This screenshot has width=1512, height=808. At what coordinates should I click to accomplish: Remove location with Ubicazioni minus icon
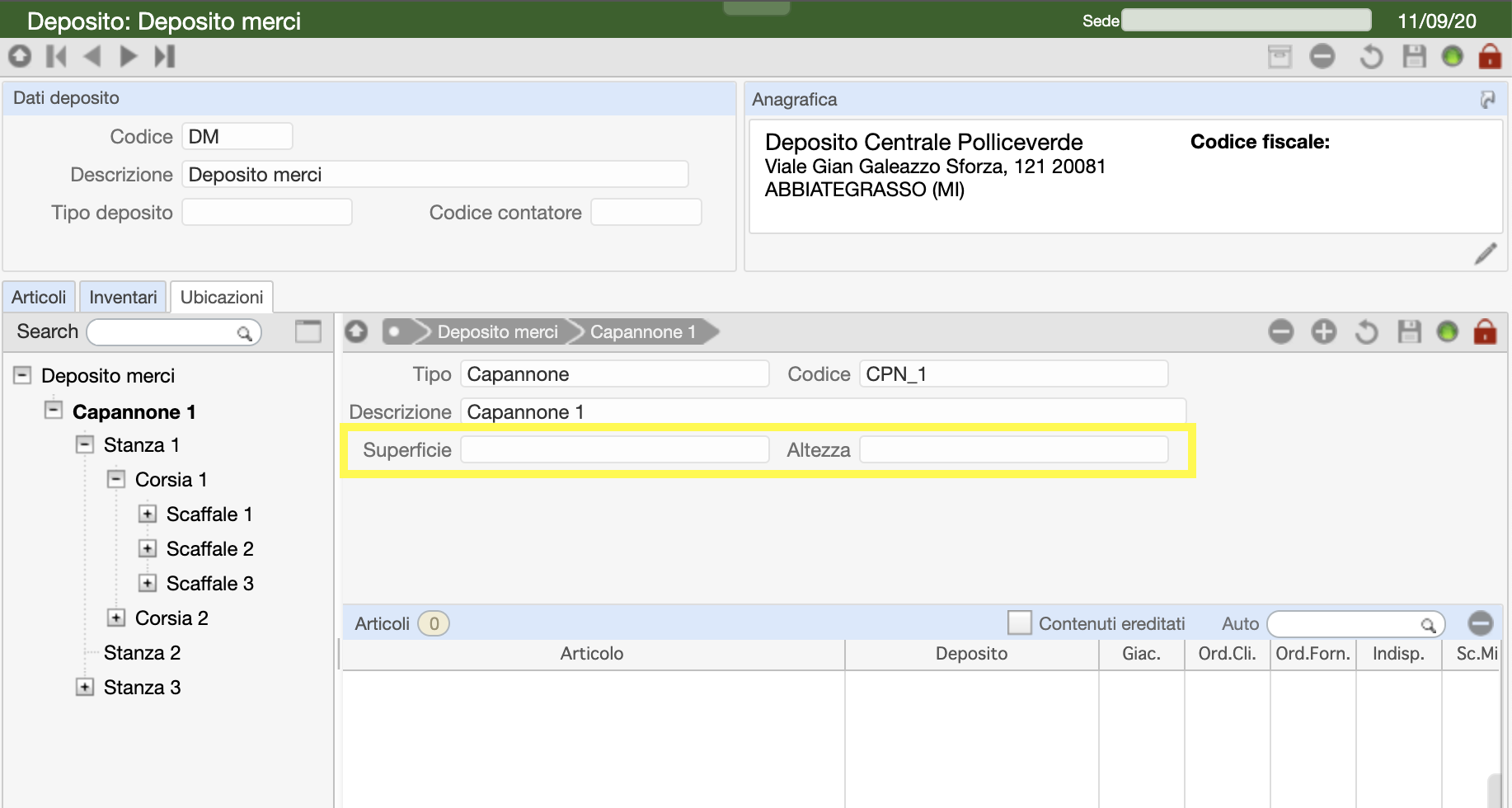coord(1281,331)
